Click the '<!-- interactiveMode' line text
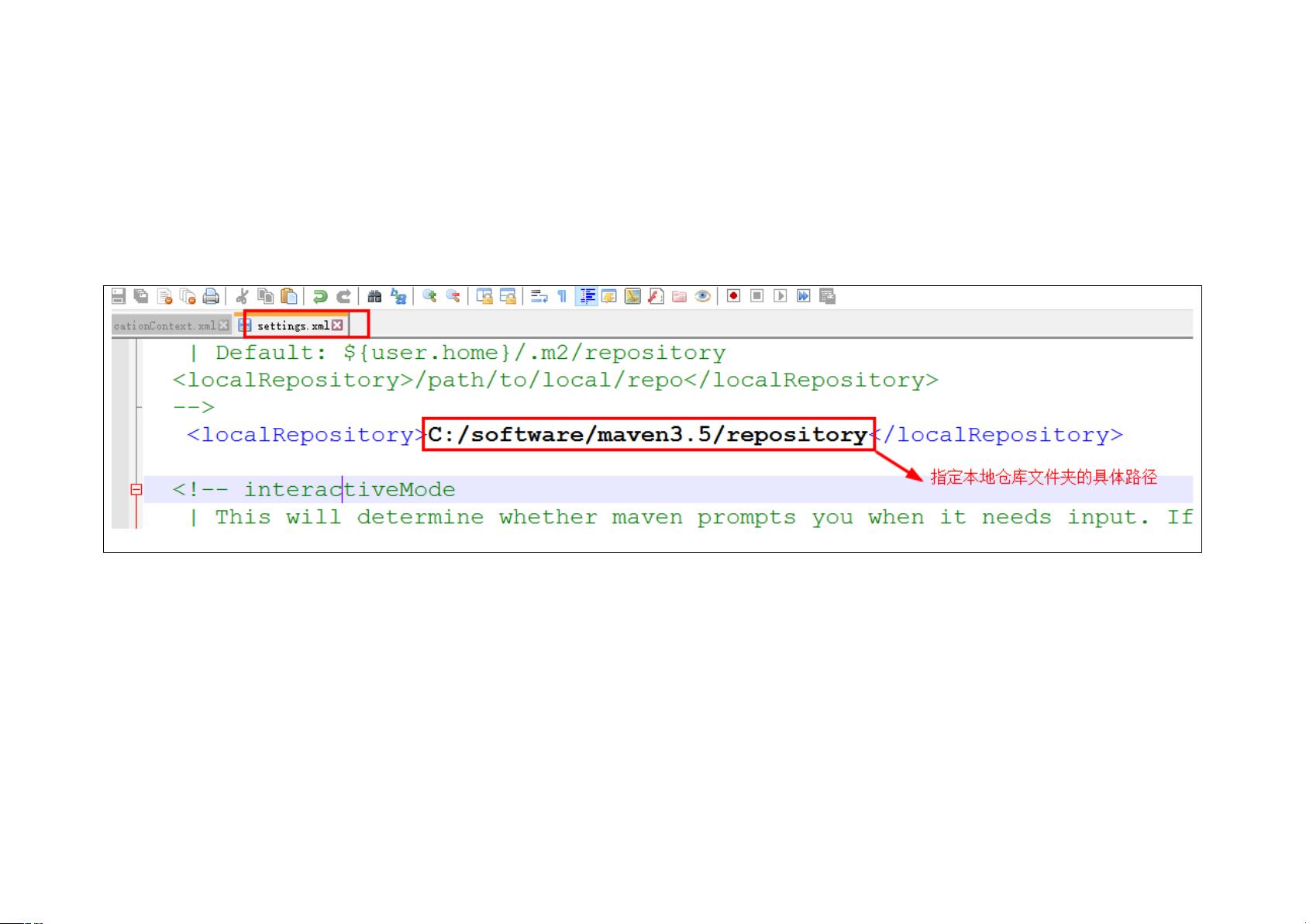 click(x=314, y=490)
